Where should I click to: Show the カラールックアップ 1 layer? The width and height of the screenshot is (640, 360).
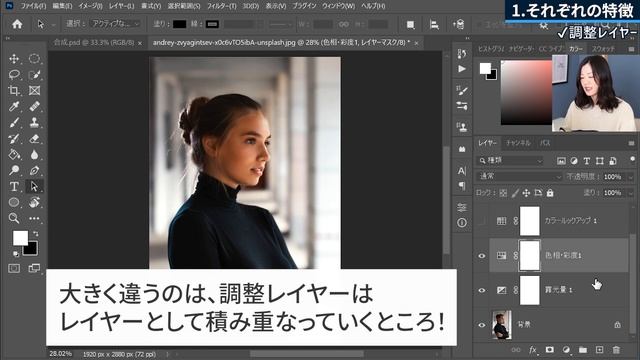point(482,221)
